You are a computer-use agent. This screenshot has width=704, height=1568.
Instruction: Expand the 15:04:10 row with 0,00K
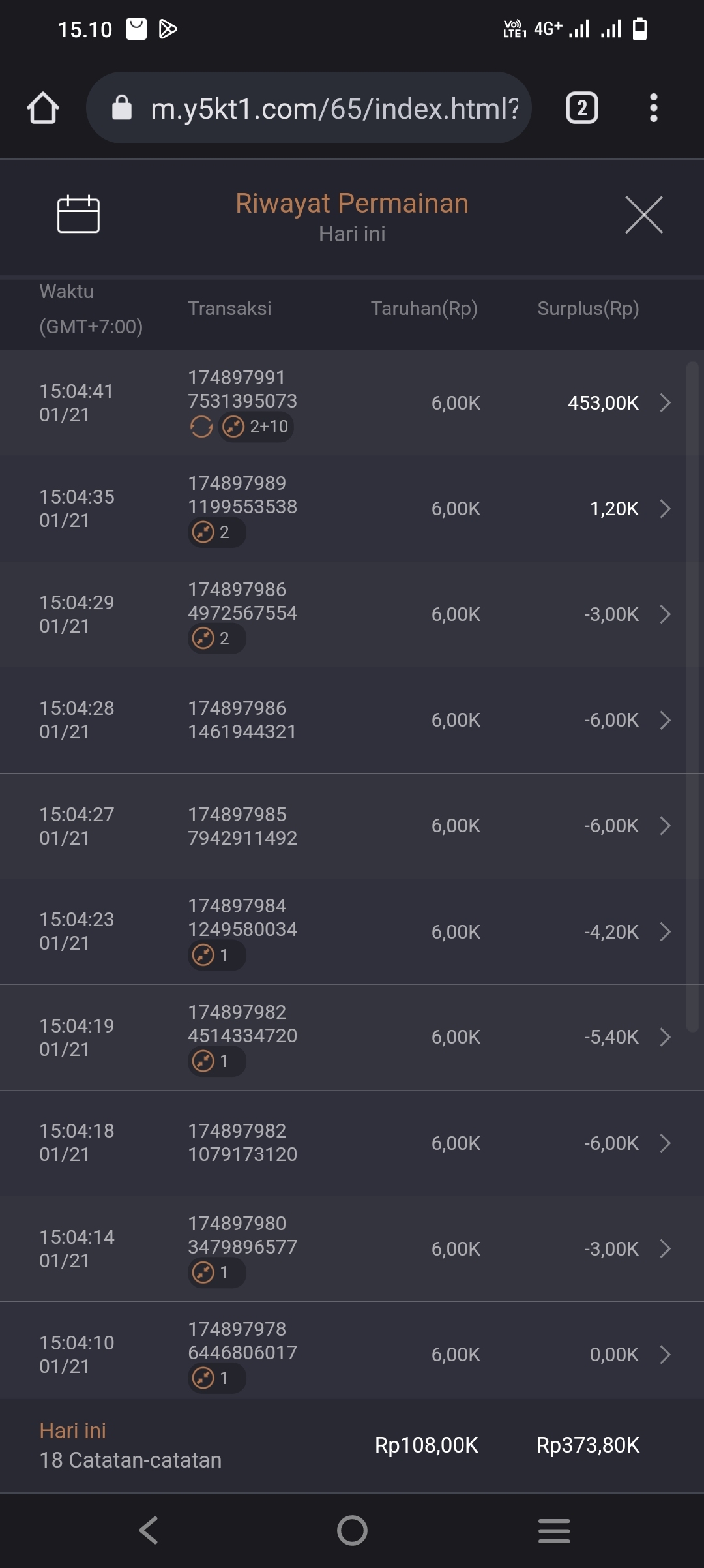pos(665,1355)
